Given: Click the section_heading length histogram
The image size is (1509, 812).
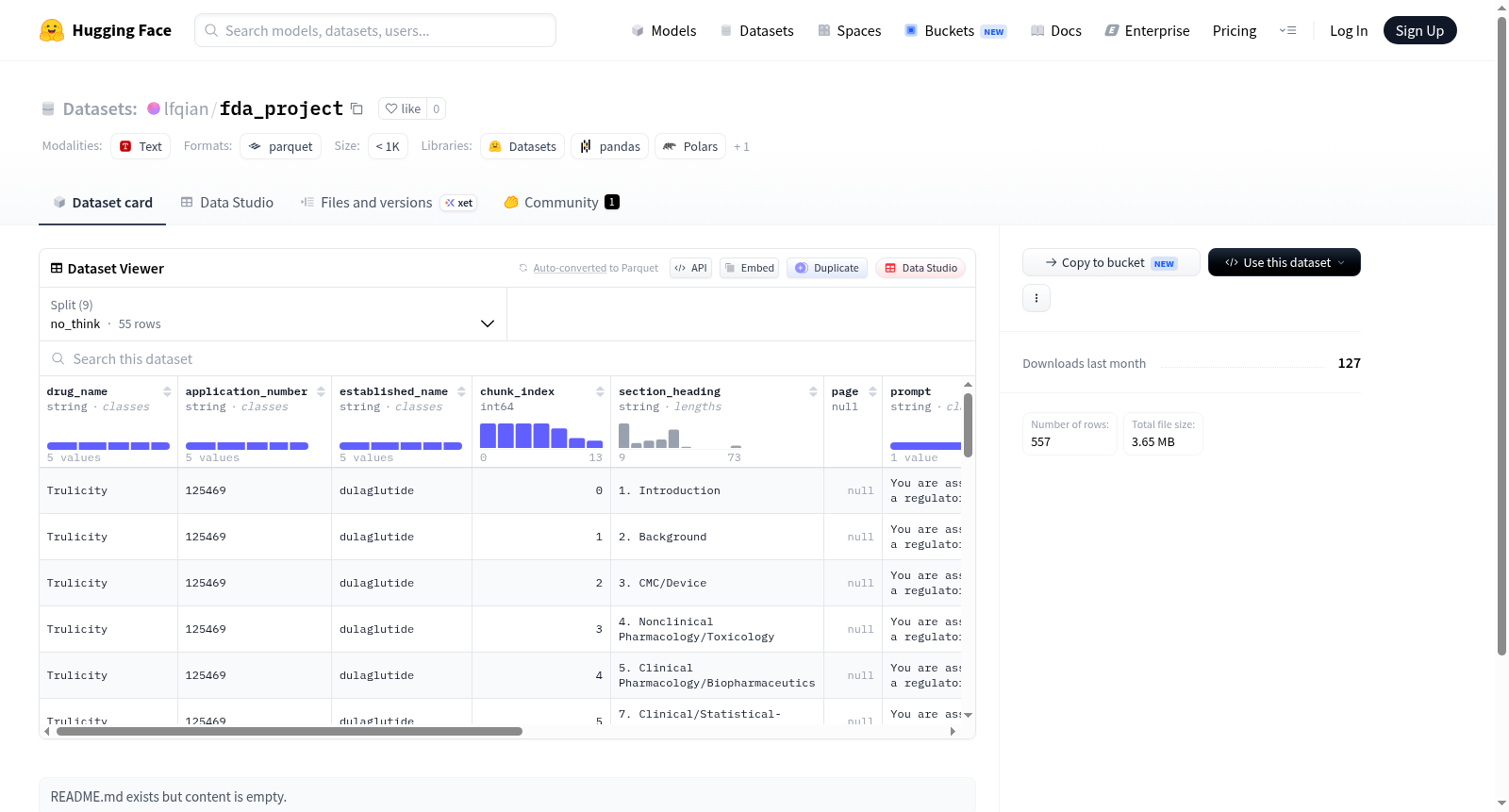Looking at the screenshot, I should point(680,435).
